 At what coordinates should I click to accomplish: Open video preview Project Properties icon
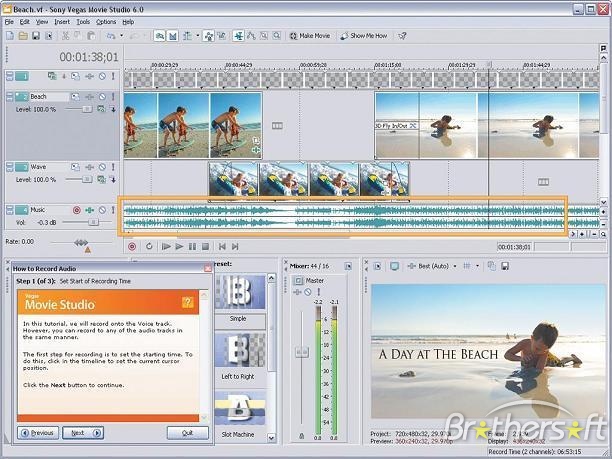click(377, 266)
